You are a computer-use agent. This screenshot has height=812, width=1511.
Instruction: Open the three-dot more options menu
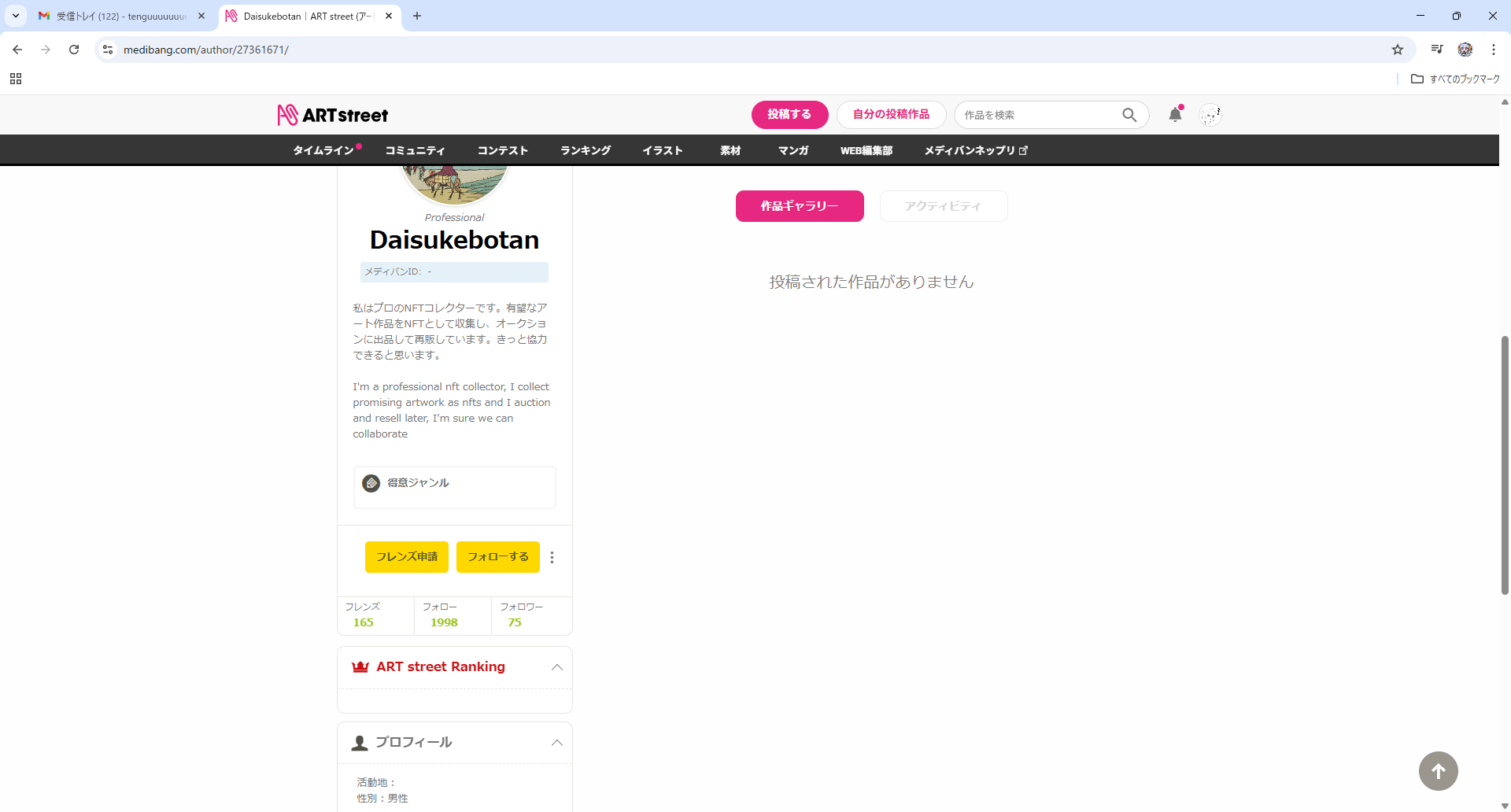552,557
